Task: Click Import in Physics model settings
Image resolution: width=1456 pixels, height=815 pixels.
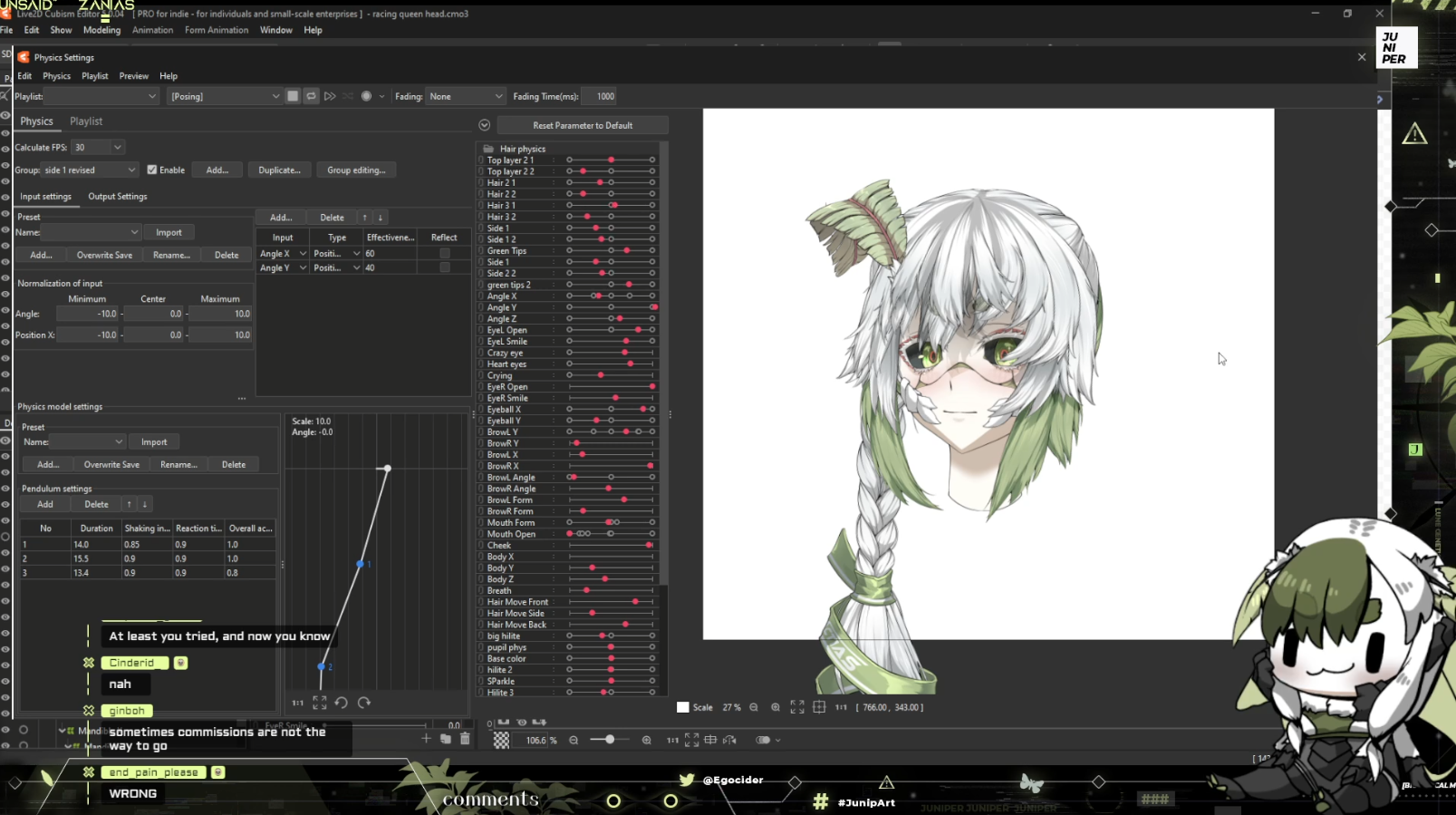Action: 154,441
